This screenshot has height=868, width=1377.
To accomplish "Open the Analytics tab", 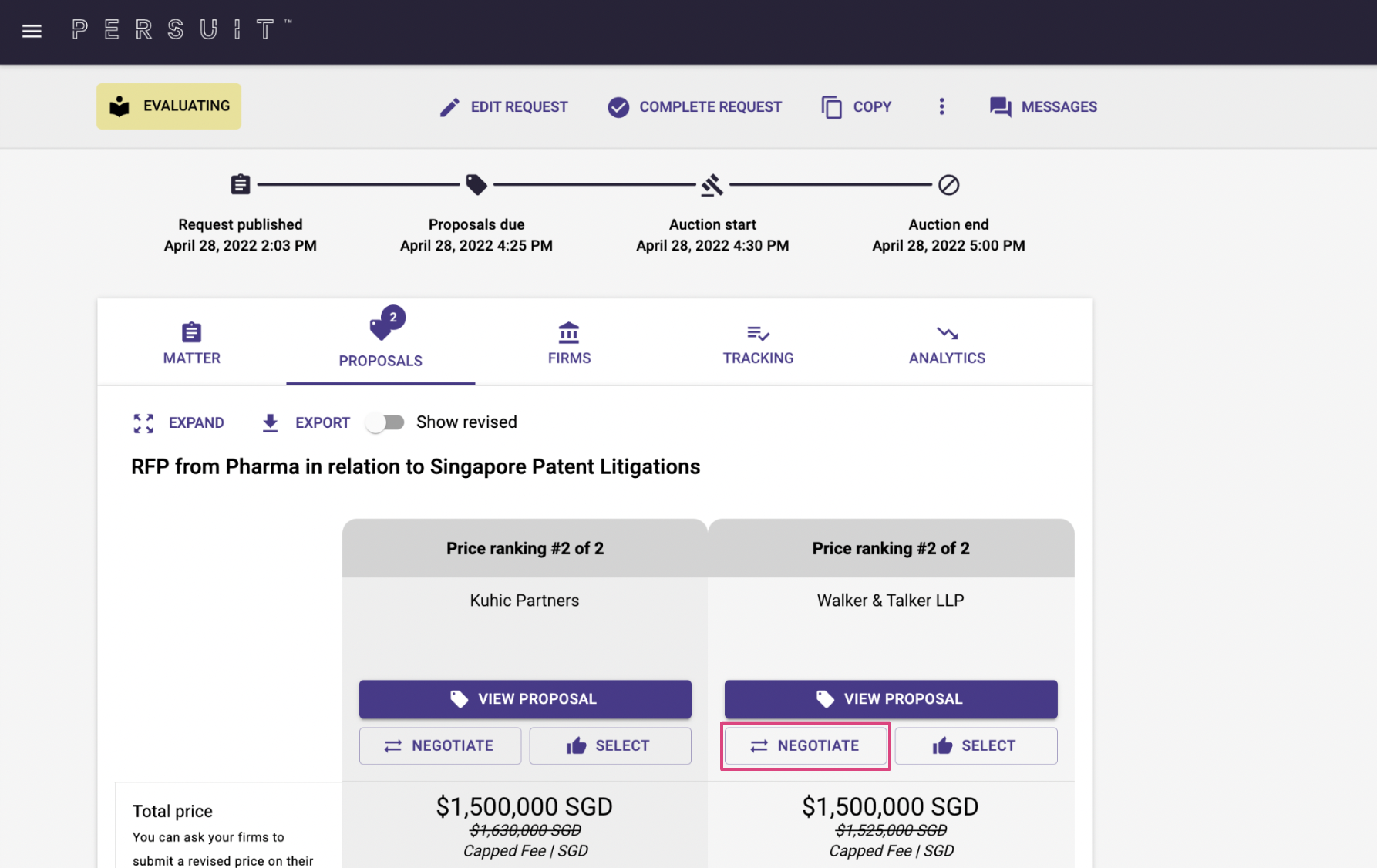I will [947, 343].
